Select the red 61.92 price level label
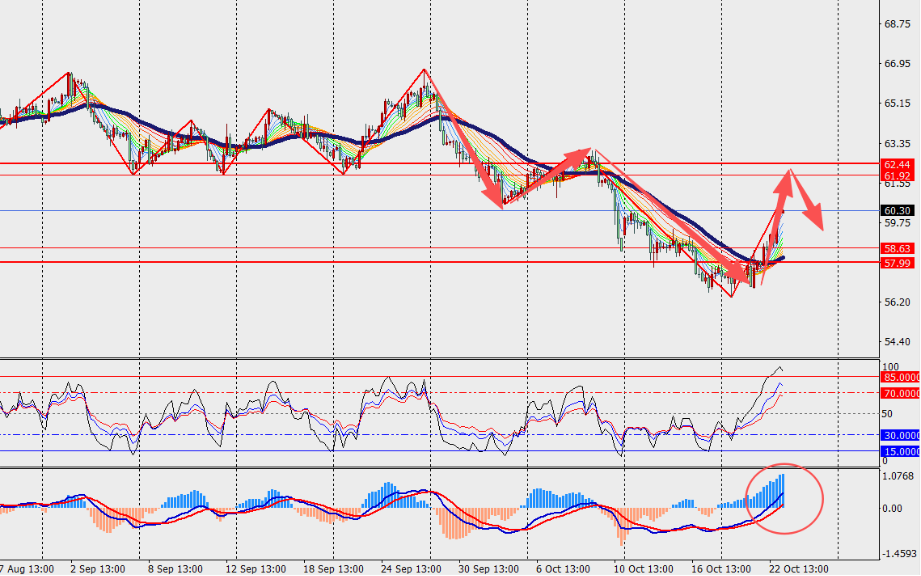Screen dimensions: 921x576 897,175
